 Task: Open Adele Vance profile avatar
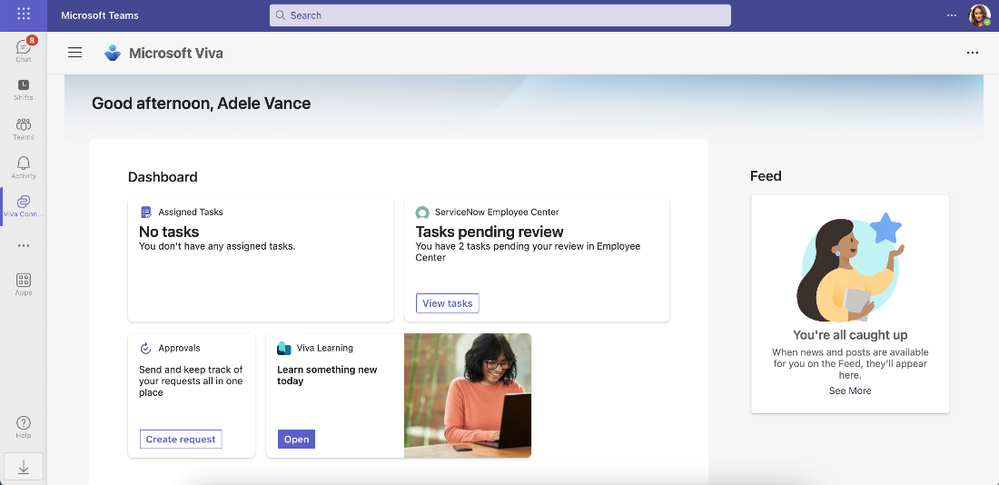979,15
